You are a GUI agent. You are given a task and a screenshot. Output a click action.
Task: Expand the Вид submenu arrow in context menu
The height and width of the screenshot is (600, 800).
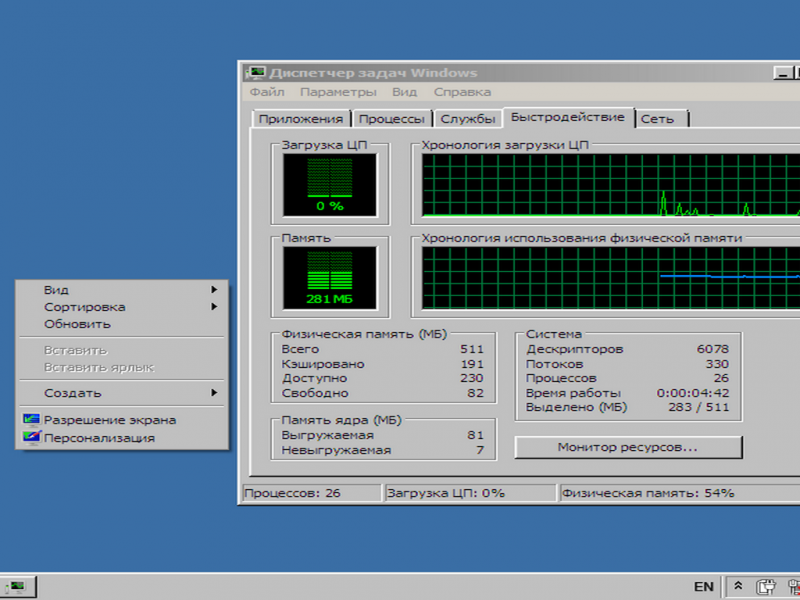point(214,290)
